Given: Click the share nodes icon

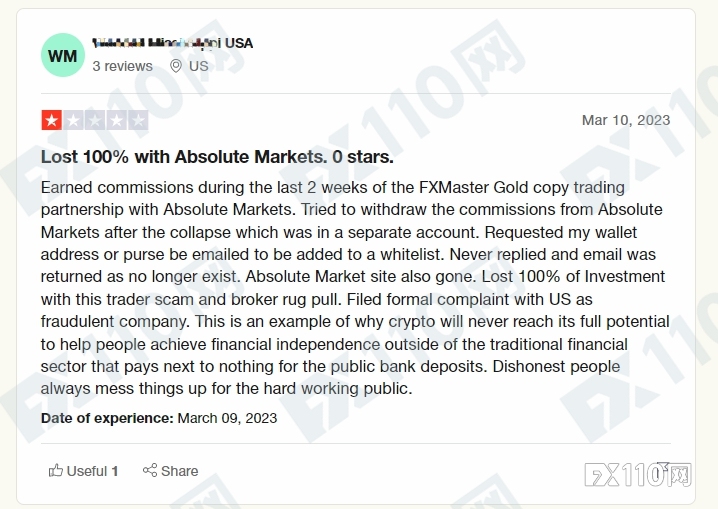Looking at the screenshot, I should pos(150,470).
